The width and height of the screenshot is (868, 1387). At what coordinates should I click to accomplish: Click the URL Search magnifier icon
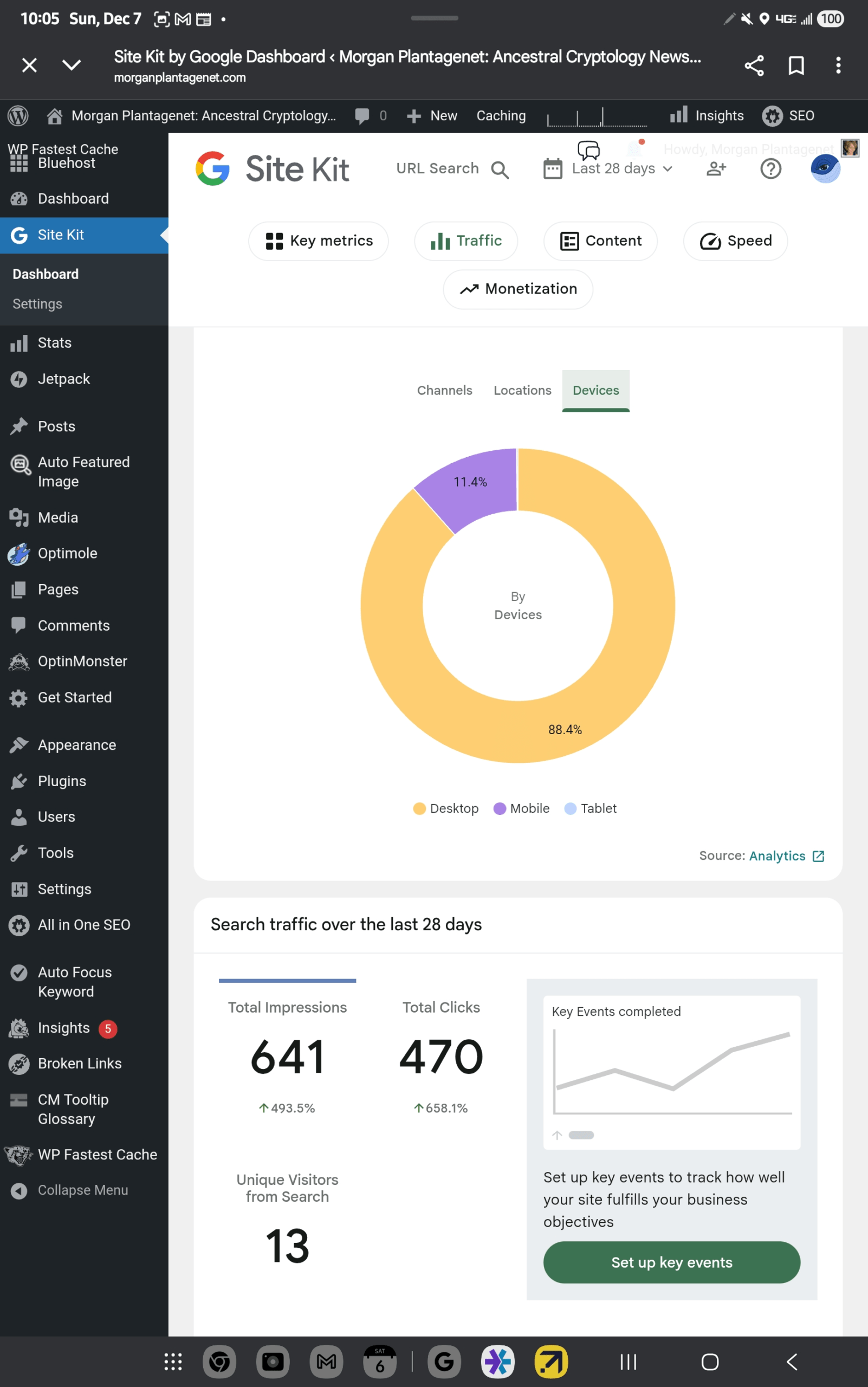(x=500, y=170)
